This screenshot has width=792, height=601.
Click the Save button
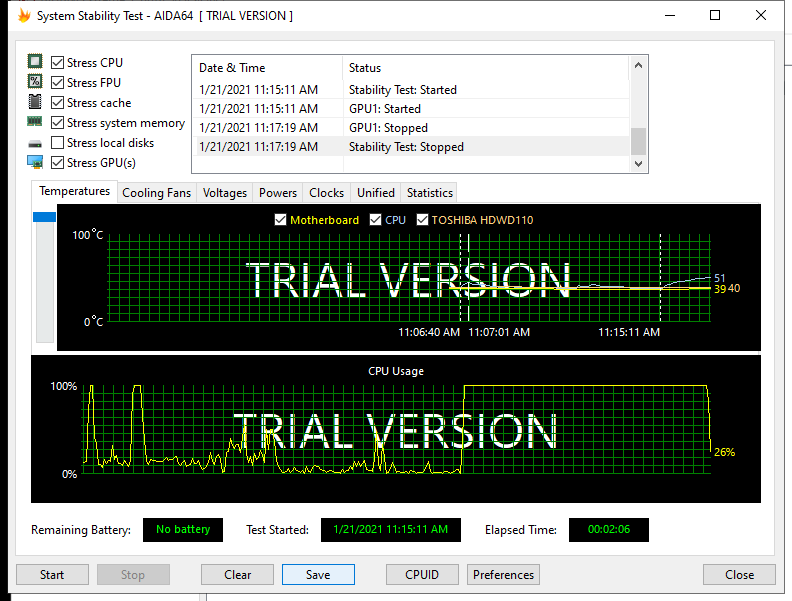[318, 575]
